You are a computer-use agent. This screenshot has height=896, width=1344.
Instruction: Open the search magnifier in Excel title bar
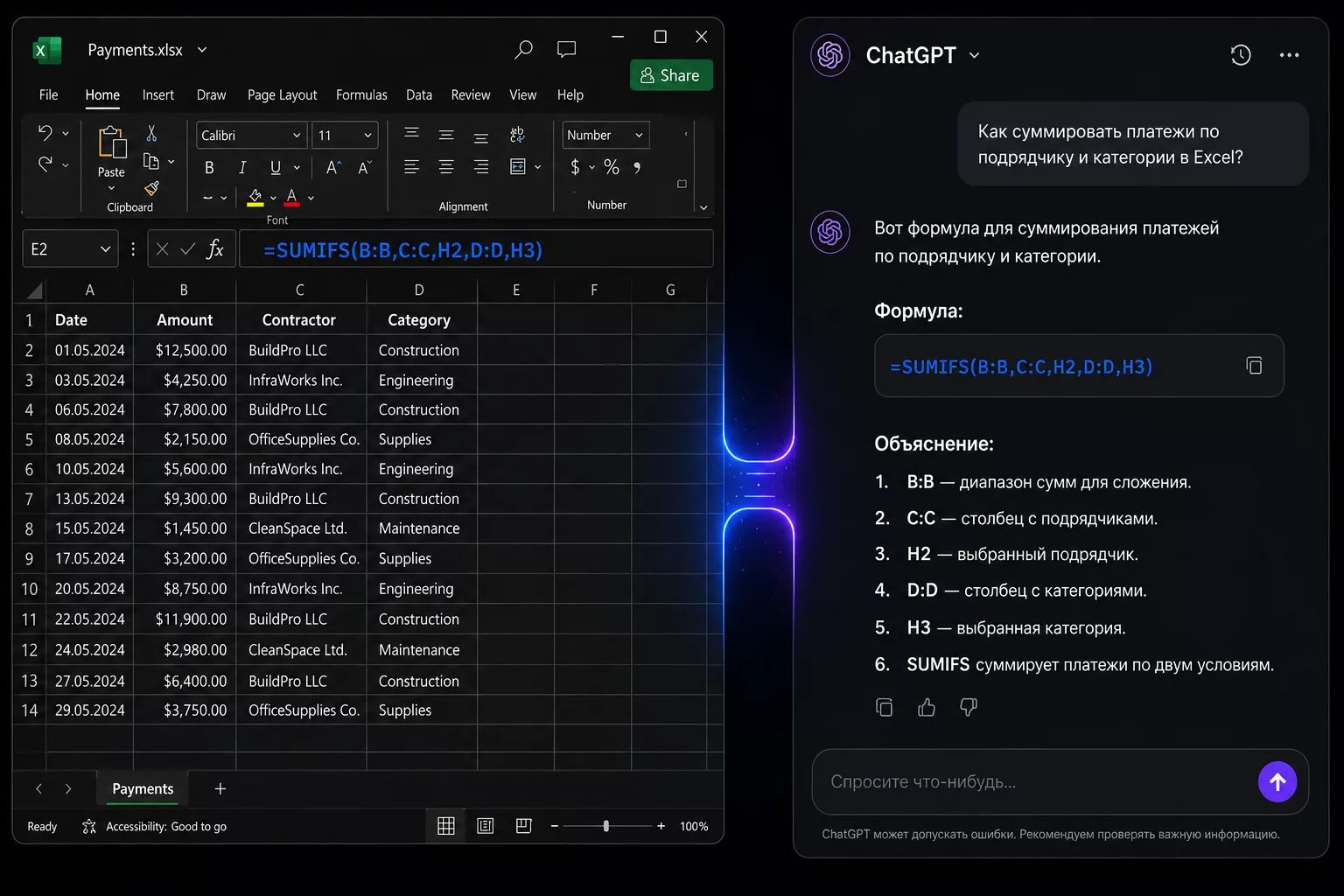pos(523,50)
